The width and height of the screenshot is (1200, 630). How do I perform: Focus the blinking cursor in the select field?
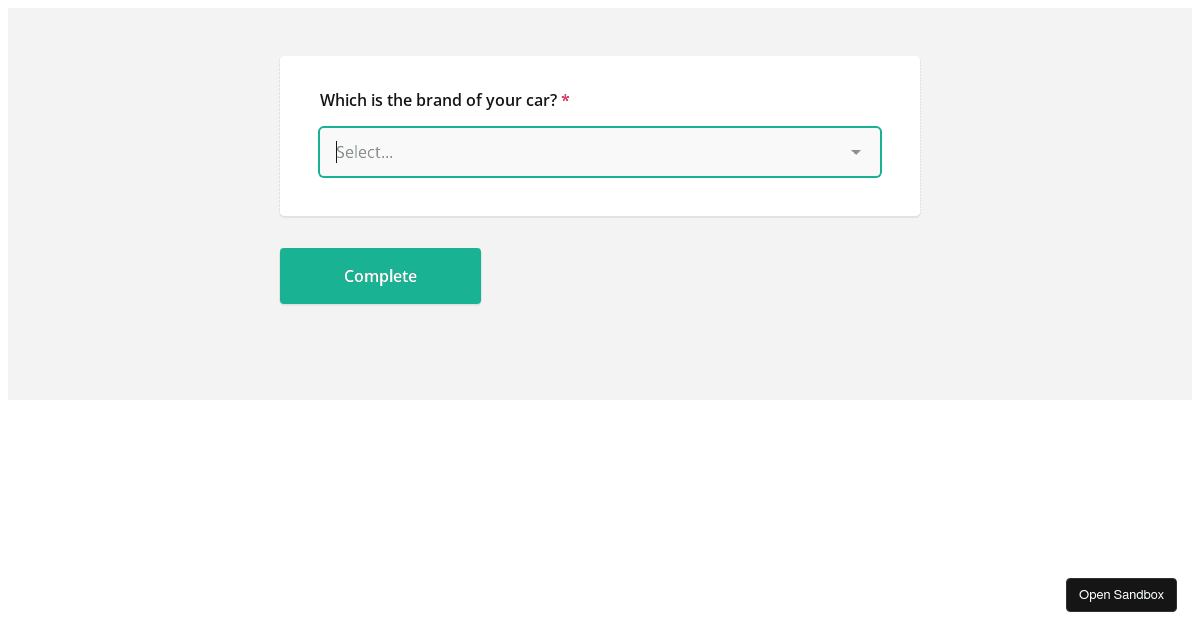337,152
